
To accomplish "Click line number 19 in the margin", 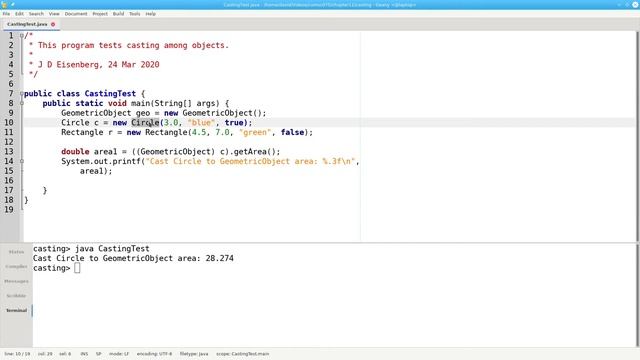I will point(9,209).
